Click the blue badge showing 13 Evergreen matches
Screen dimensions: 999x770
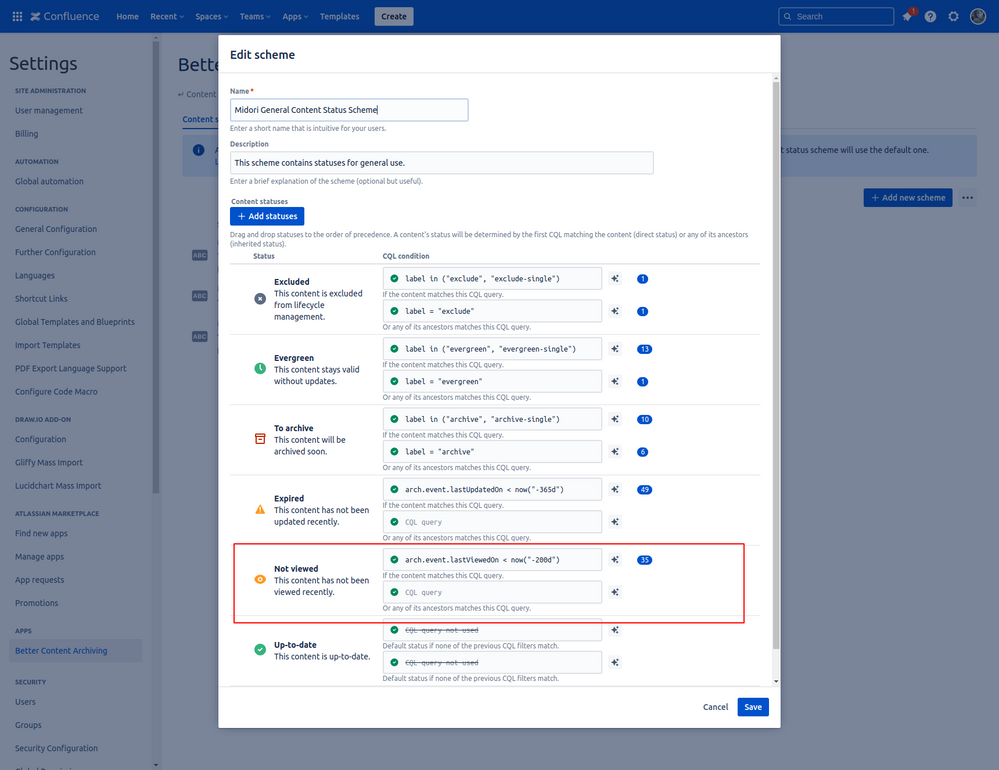tap(644, 348)
